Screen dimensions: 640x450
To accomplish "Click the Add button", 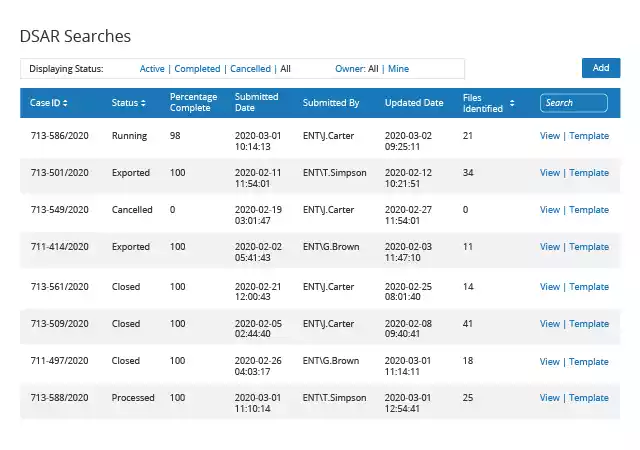I will point(601,68).
